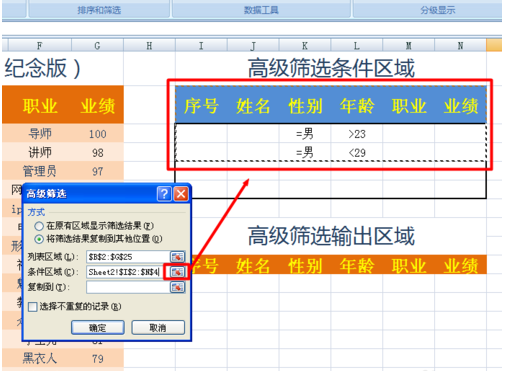
Task: Select the 高级筛选条件区域 title cell
Action: (x=331, y=68)
